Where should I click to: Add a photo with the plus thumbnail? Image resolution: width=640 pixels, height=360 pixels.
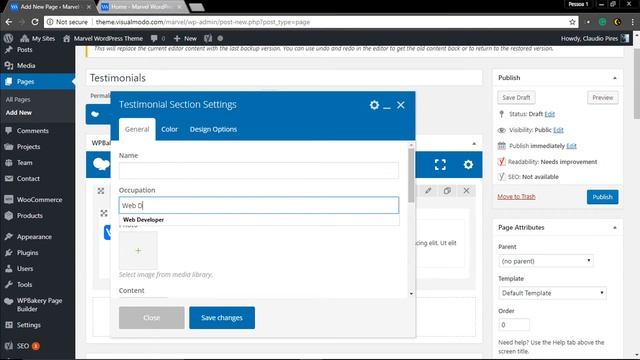[138, 251]
